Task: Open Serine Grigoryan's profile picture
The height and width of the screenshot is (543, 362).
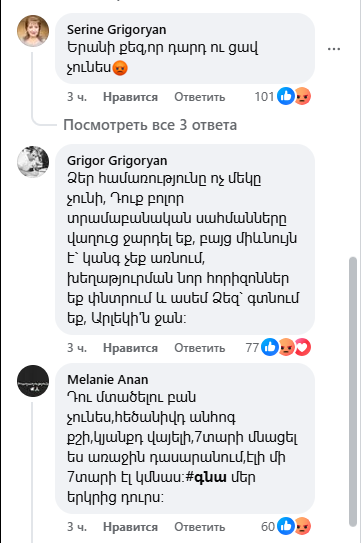Action: coord(33,31)
